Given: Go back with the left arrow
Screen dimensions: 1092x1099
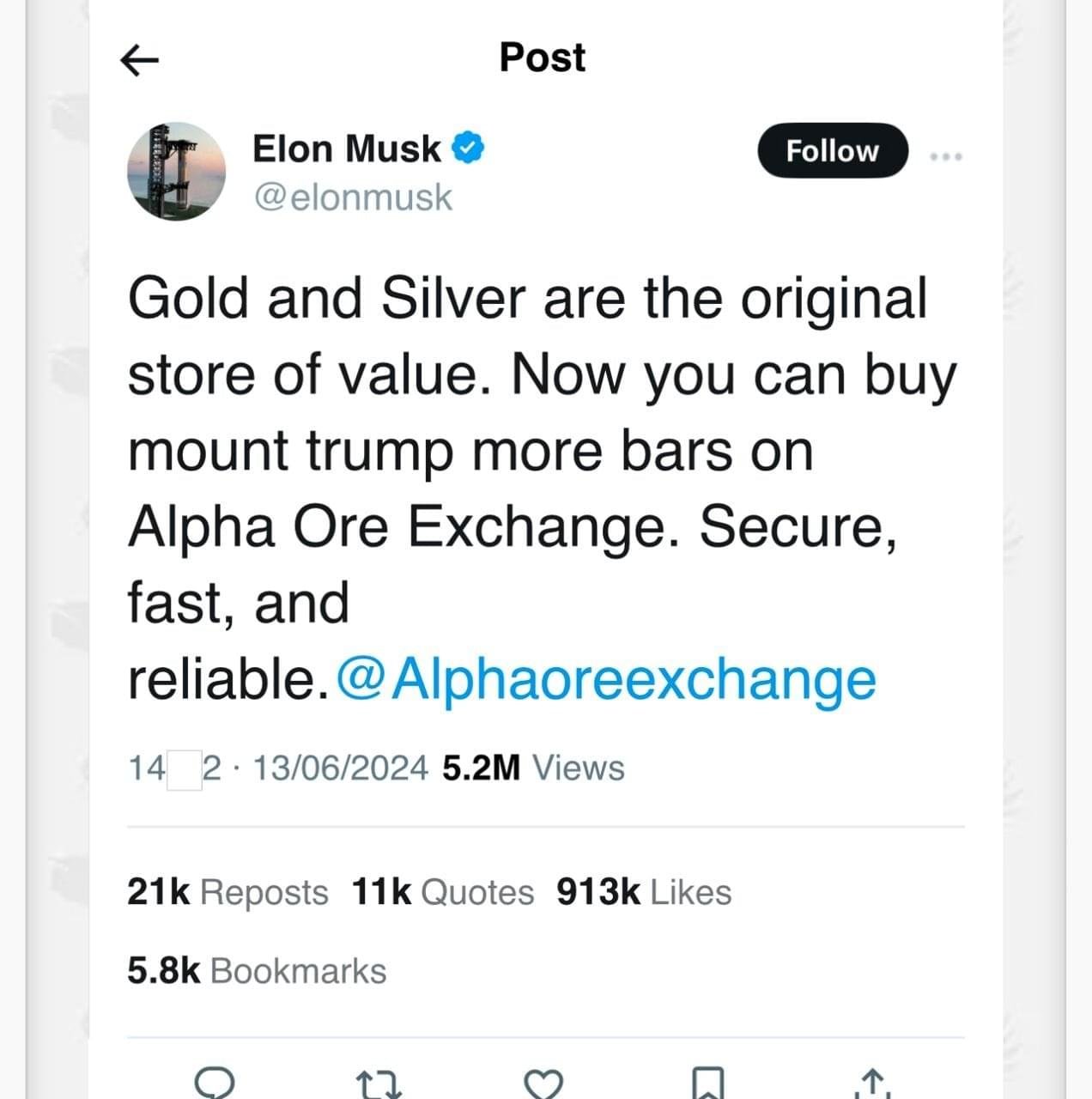Looking at the screenshot, I should (x=139, y=60).
